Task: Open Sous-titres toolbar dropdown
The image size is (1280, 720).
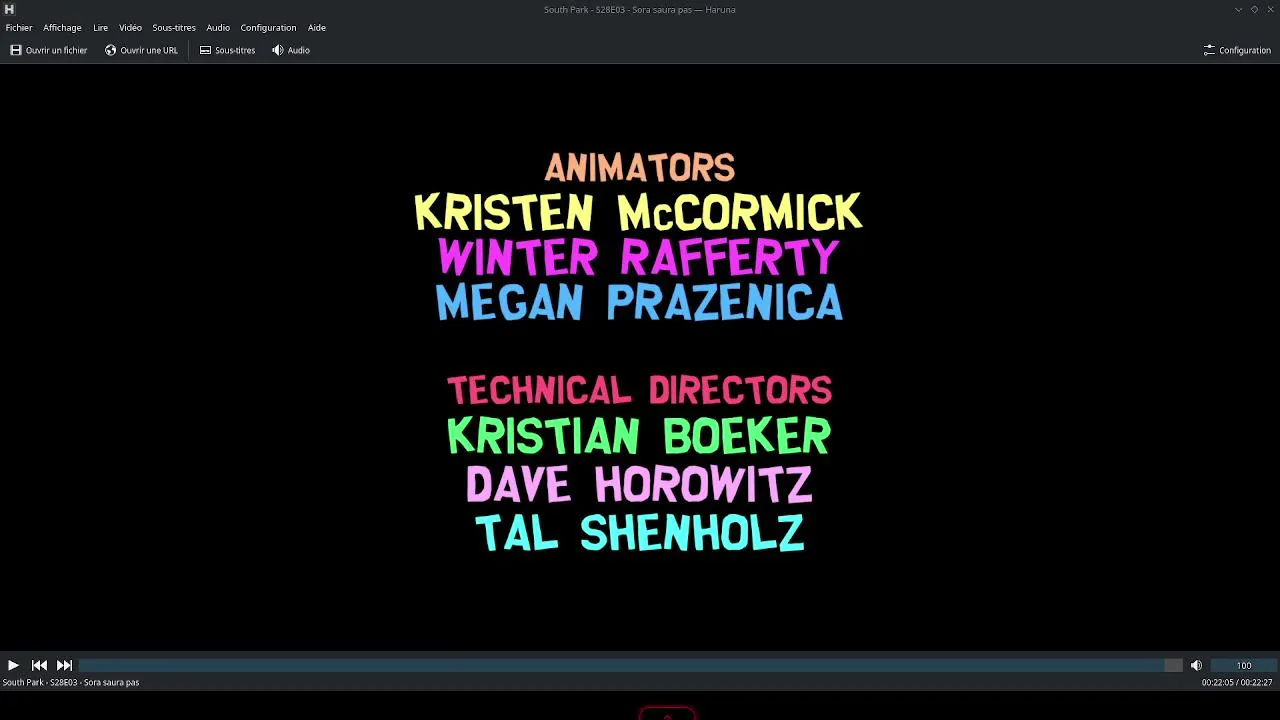Action: point(227,50)
